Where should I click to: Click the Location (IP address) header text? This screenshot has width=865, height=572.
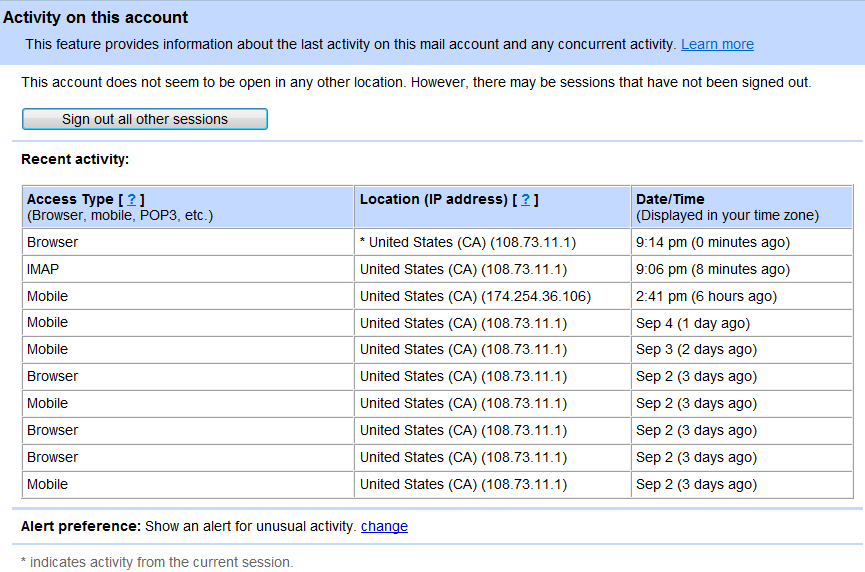(x=434, y=199)
